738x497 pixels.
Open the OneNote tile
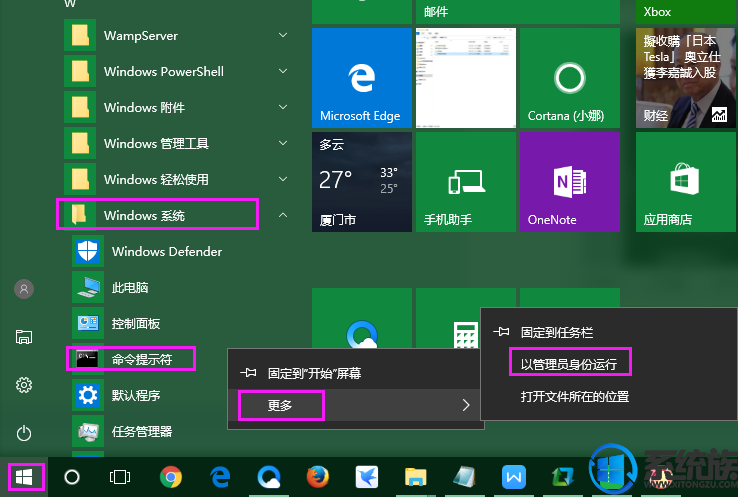(570, 182)
